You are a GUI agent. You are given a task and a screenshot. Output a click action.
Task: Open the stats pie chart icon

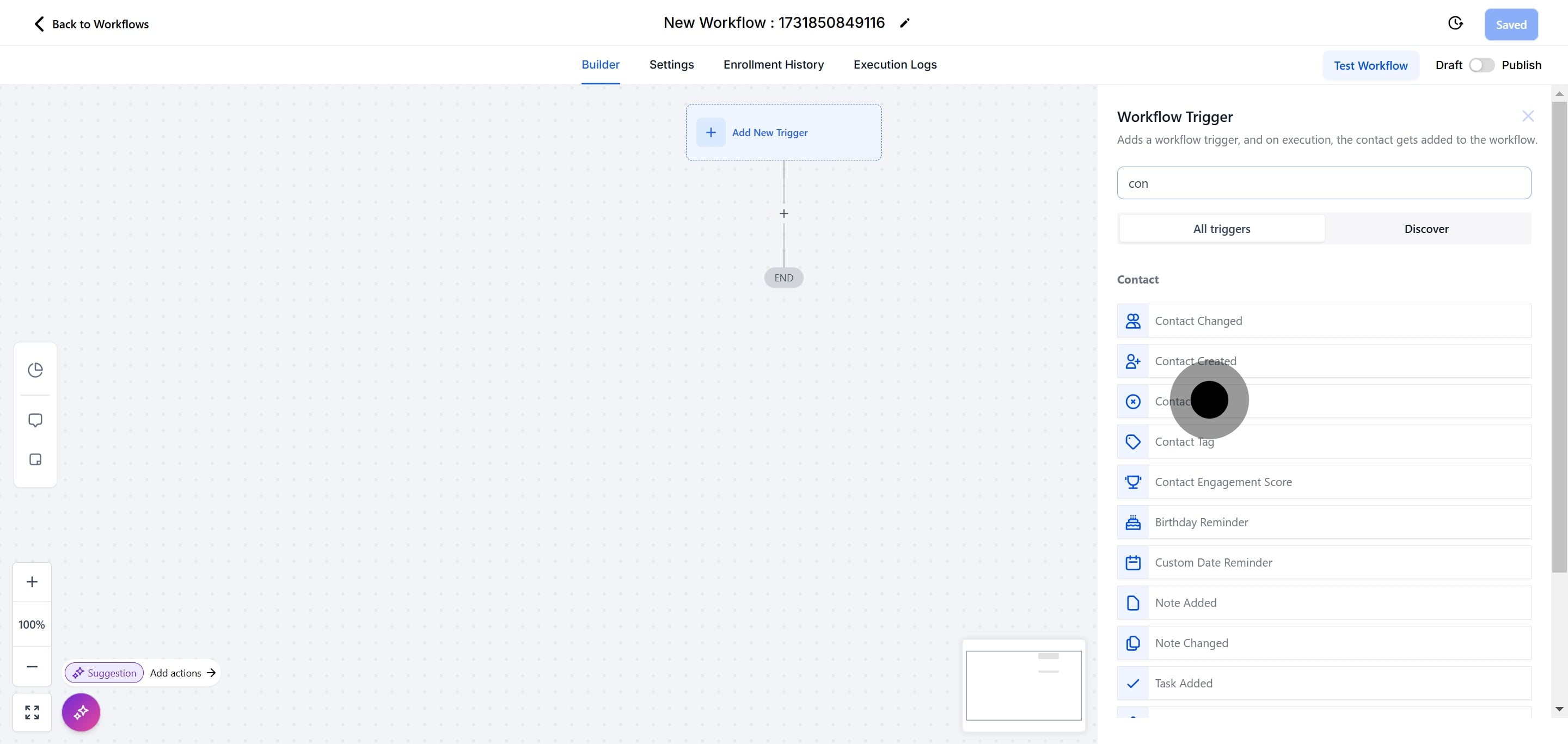pos(35,370)
